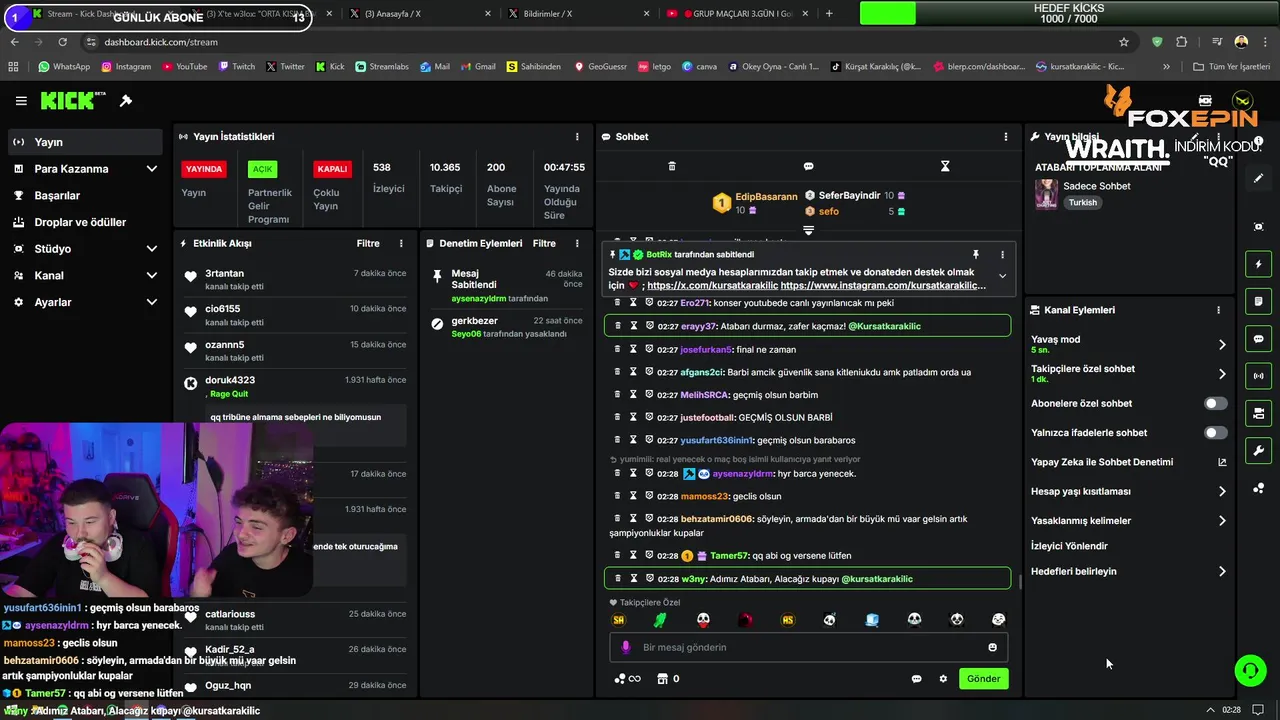Image resolution: width=1280 pixels, height=720 pixels.
Task: Click the Turkish language tag
Action: pos(1082,203)
